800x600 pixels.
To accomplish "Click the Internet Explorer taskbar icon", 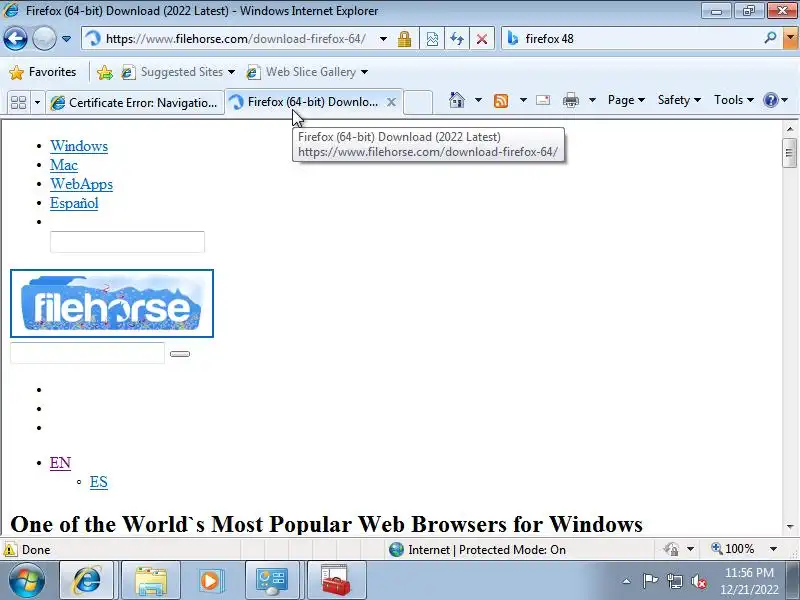I will pos(87,580).
